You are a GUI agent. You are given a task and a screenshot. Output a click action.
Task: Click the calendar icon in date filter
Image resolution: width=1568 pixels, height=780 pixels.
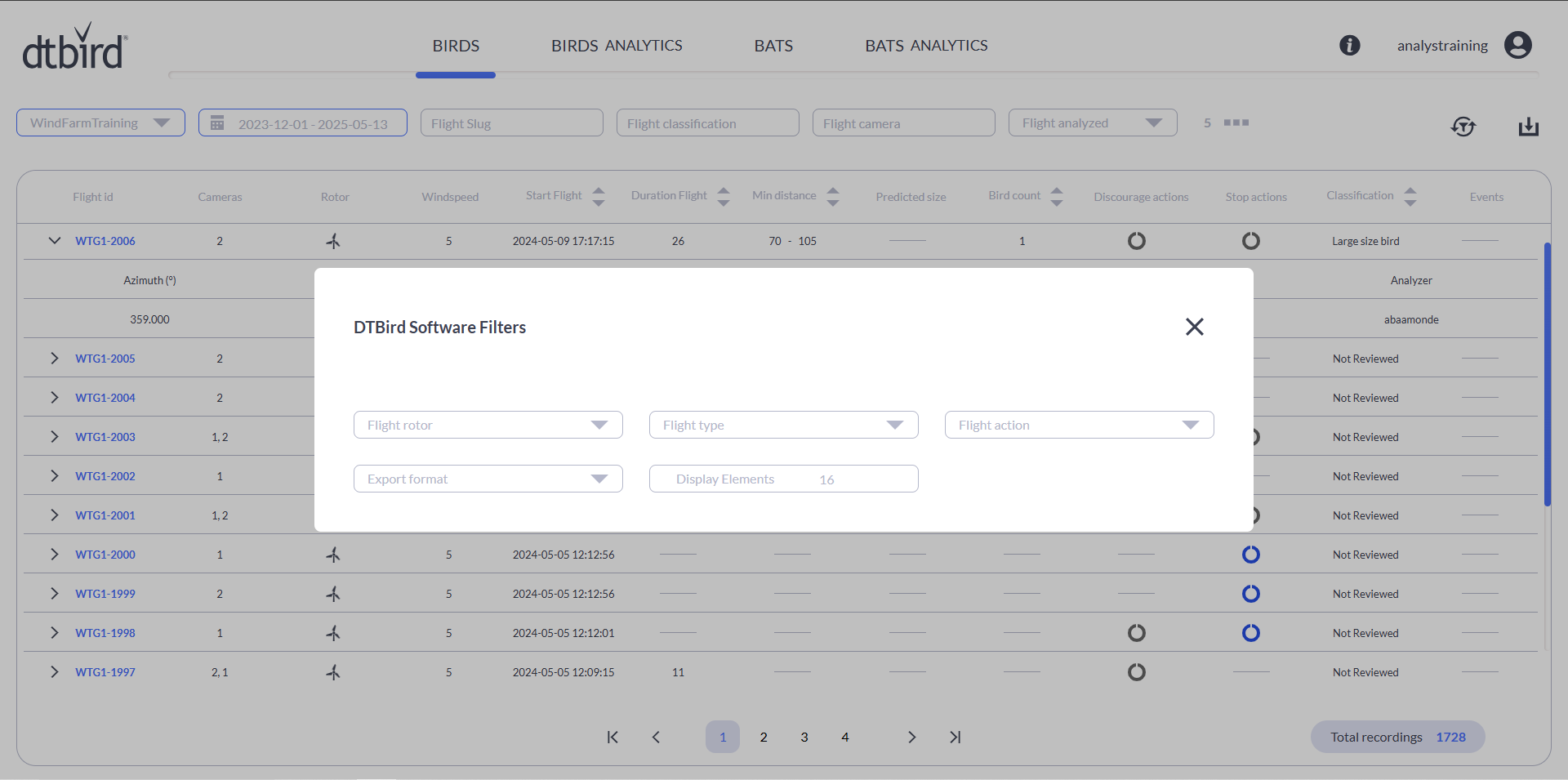217,123
